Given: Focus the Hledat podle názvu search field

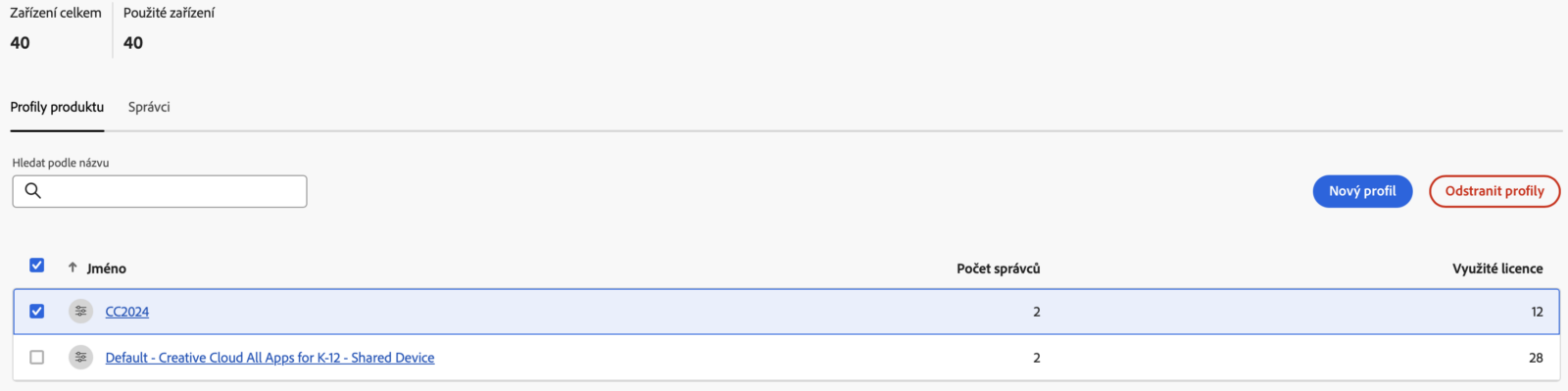Looking at the screenshot, I should (160, 191).
